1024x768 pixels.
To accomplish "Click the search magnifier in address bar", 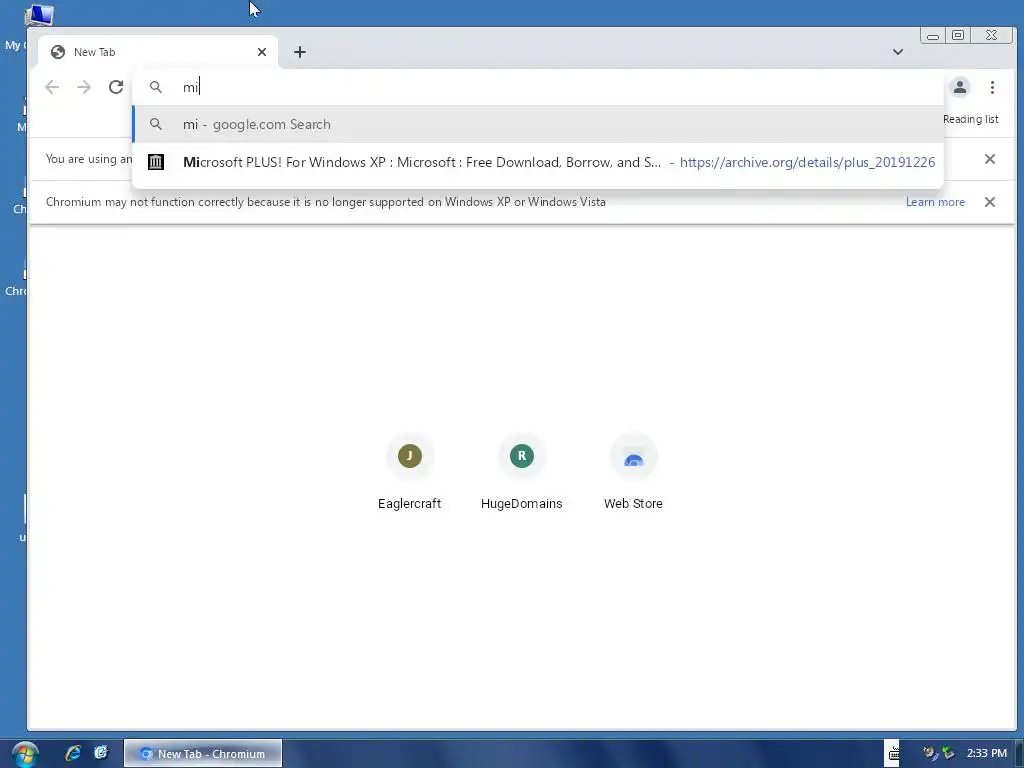I will coord(155,87).
